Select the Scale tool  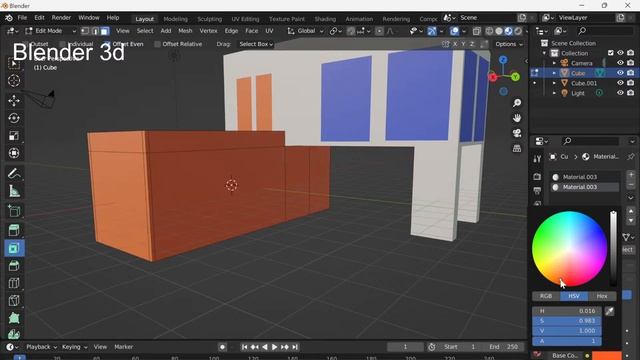pos(14,136)
